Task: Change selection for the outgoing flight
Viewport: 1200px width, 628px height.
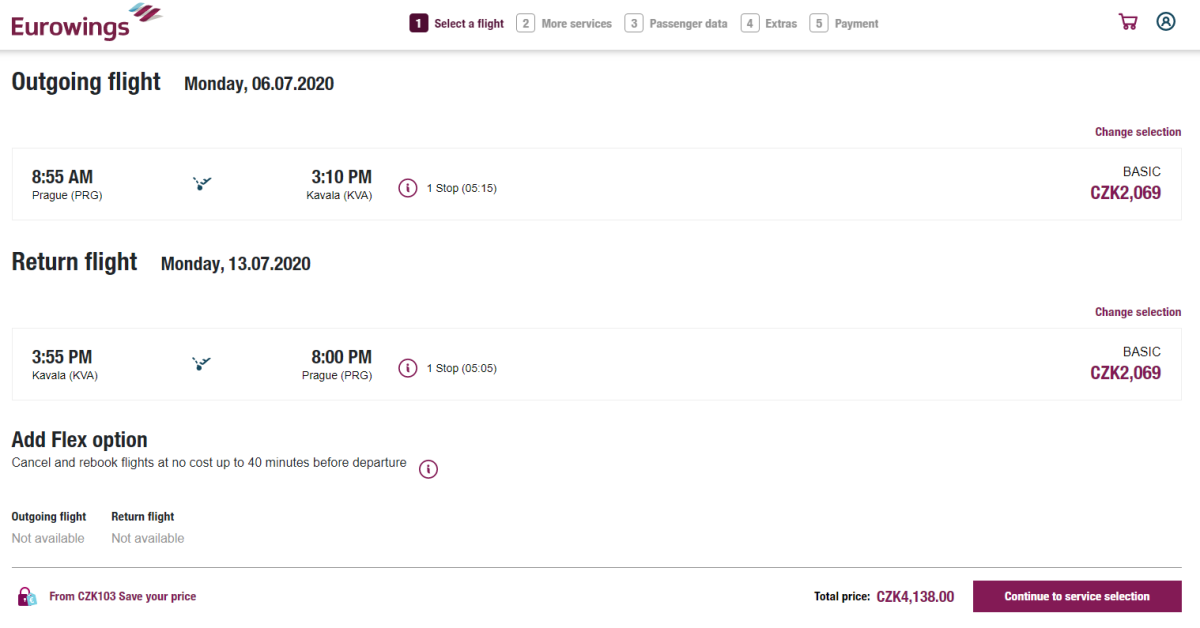Action: point(1137,132)
